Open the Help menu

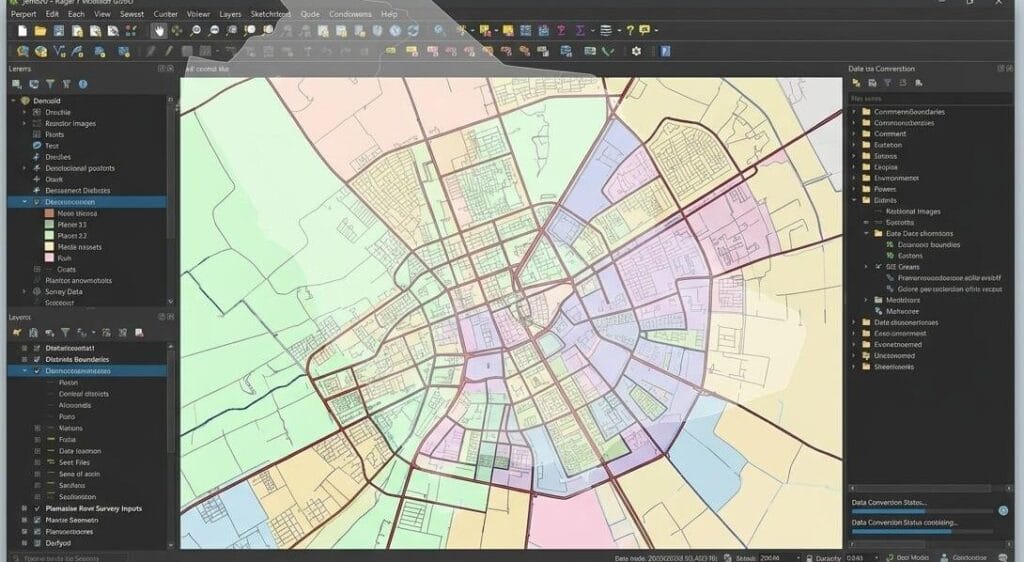pyautogui.click(x=389, y=14)
